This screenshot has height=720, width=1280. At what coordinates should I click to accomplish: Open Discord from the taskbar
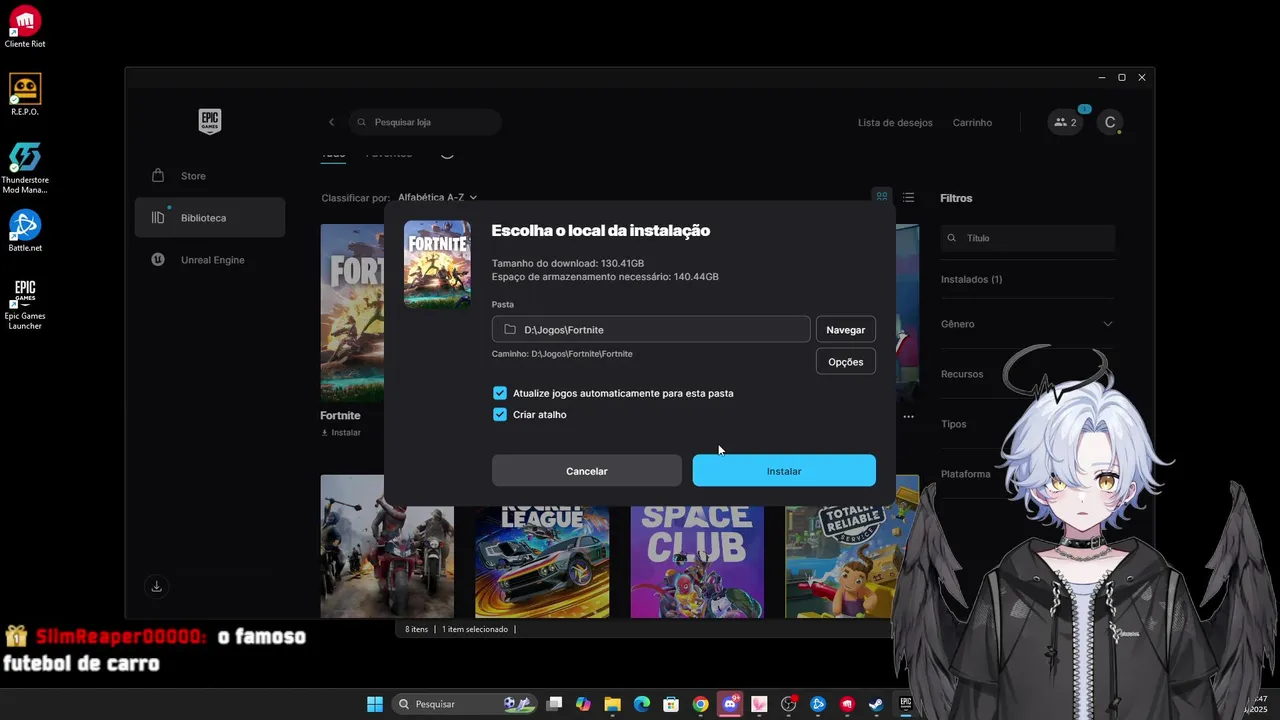click(730, 704)
